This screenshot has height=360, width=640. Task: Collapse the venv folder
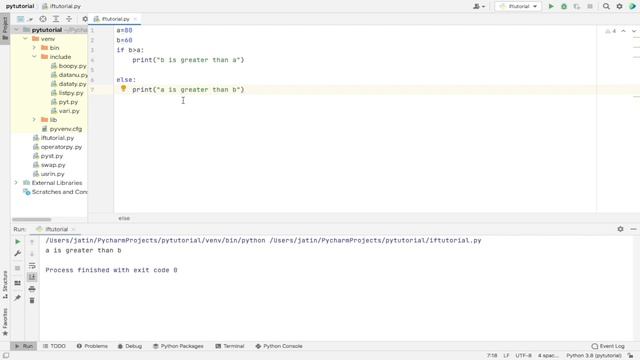click(x=25, y=39)
